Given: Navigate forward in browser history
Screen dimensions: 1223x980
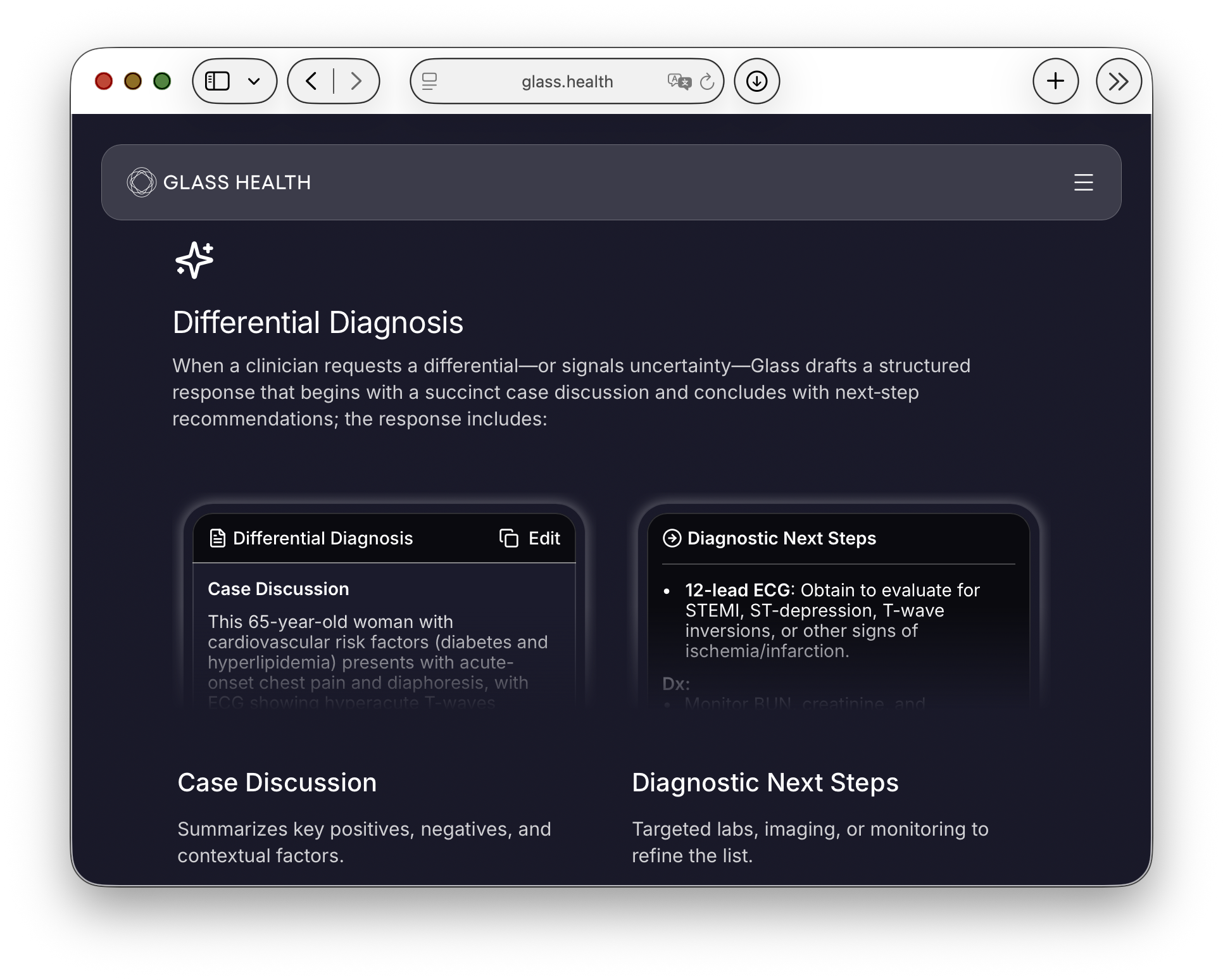Looking at the screenshot, I should click(x=356, y=81).
